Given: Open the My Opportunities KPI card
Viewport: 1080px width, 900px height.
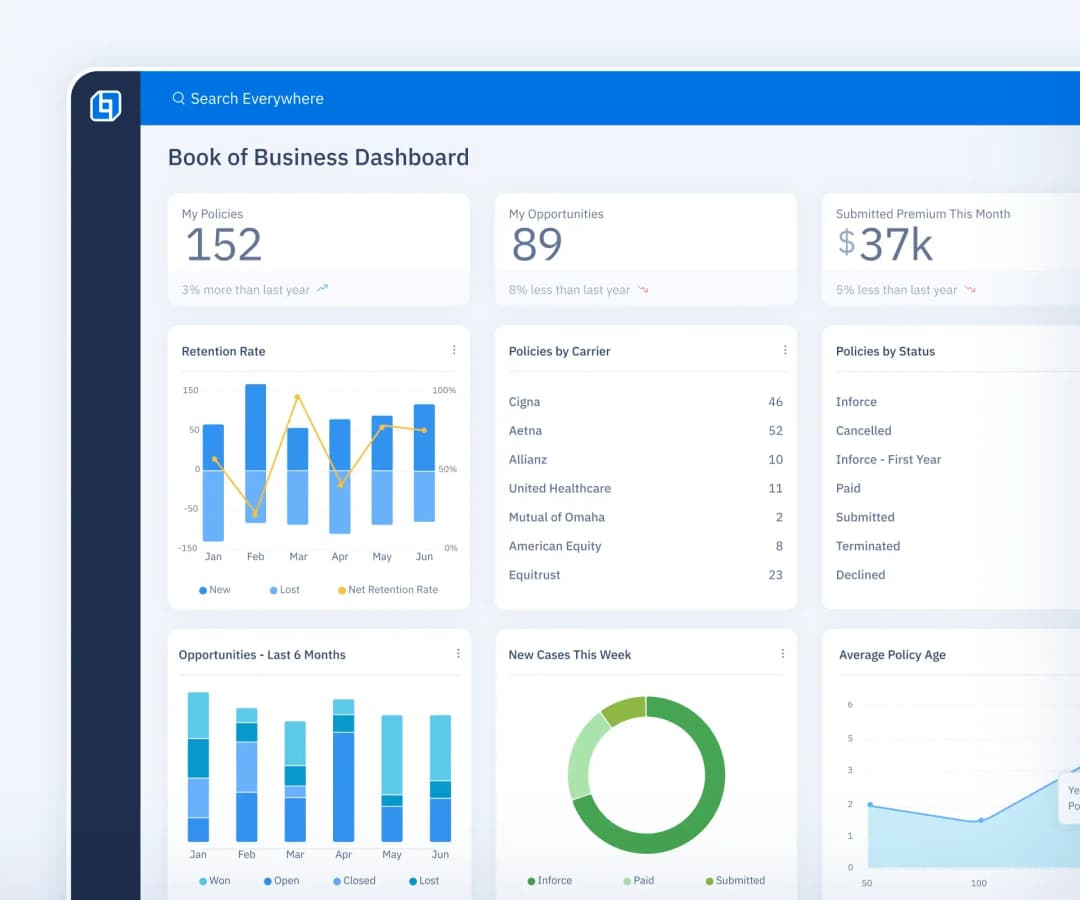Looking at the screenshot, I should [645, 248].
